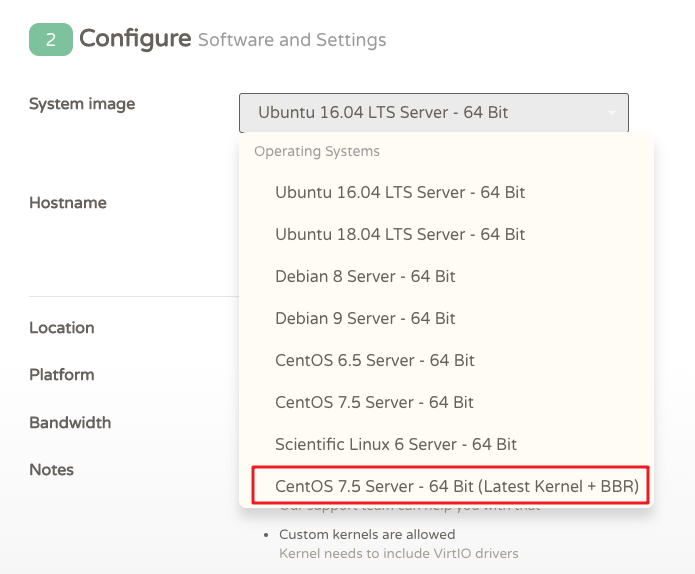Click the Bandwidth label
695x574 pixels.
click(70, 422)
